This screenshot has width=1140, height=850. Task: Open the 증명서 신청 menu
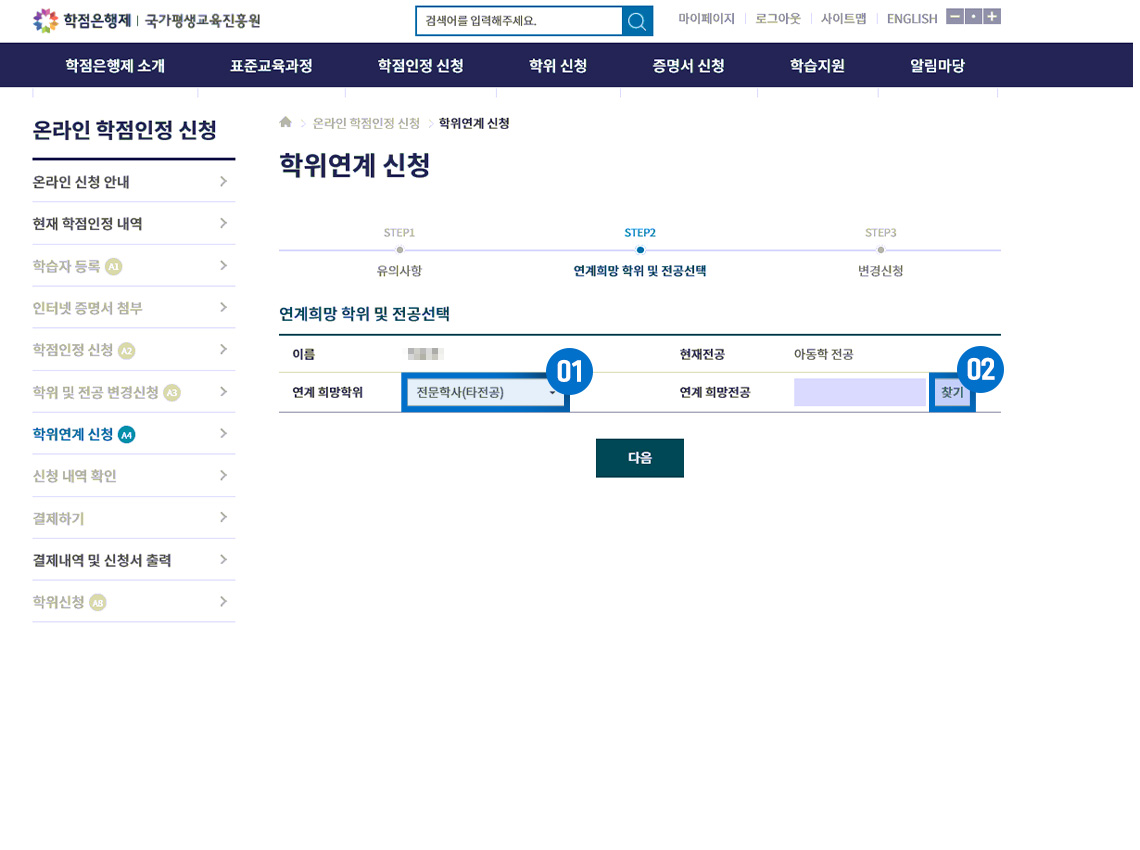click(x=688, y=66)
